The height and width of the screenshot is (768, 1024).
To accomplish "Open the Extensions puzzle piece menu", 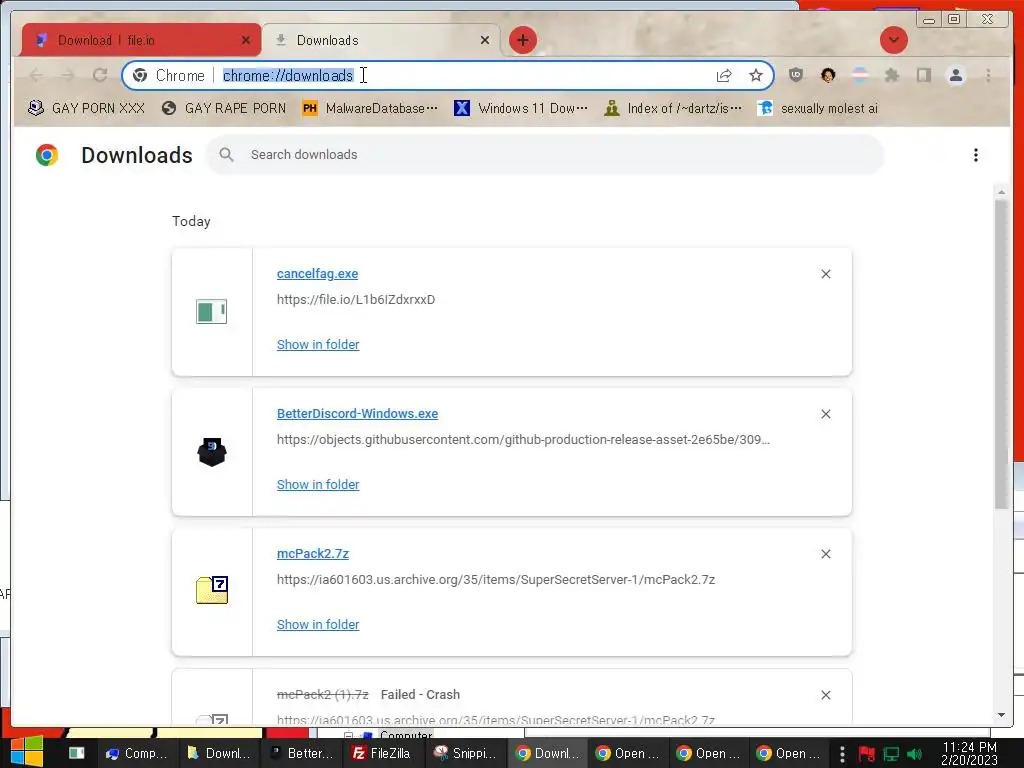I will coord(891,75).
